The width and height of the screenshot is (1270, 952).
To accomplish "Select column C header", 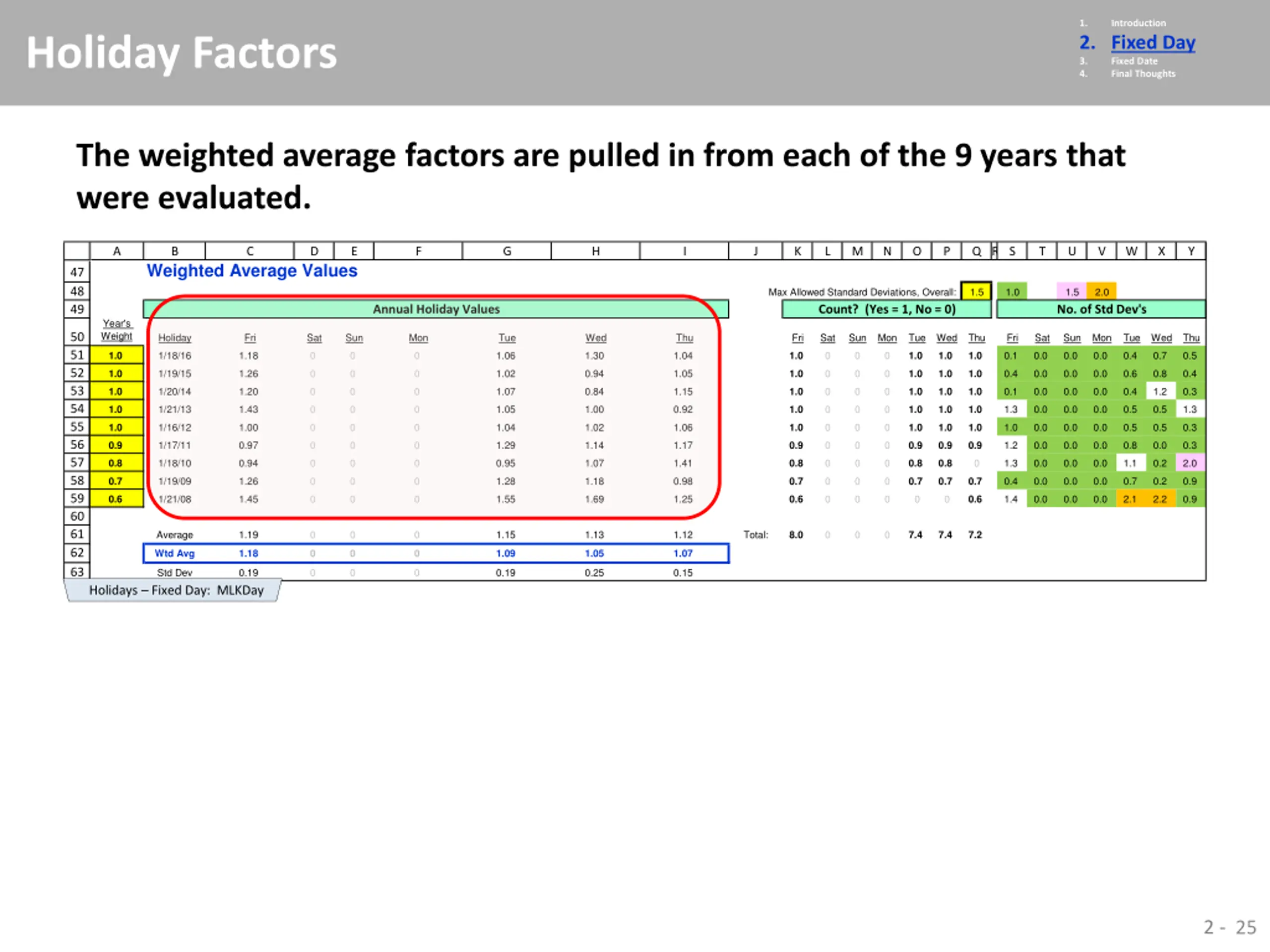I will pyautogui.click(x=250, y=251).
